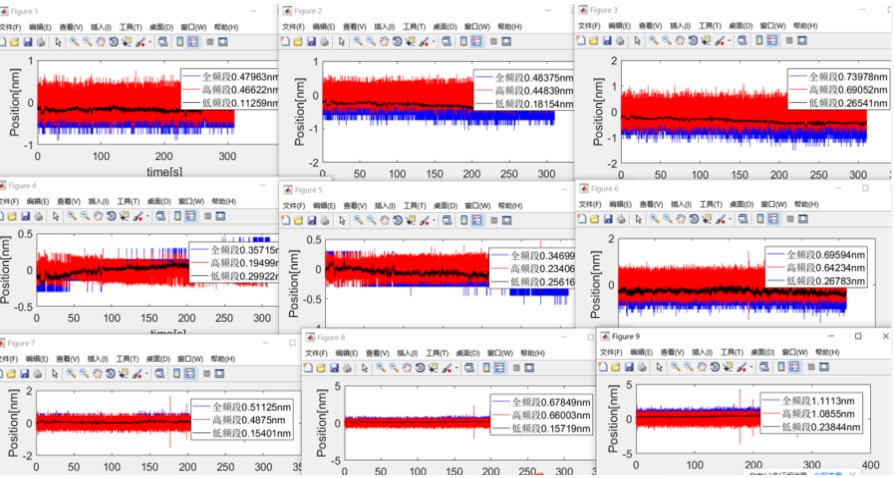Activate the Data Cursor tool in Figure 2

point(412,41)
